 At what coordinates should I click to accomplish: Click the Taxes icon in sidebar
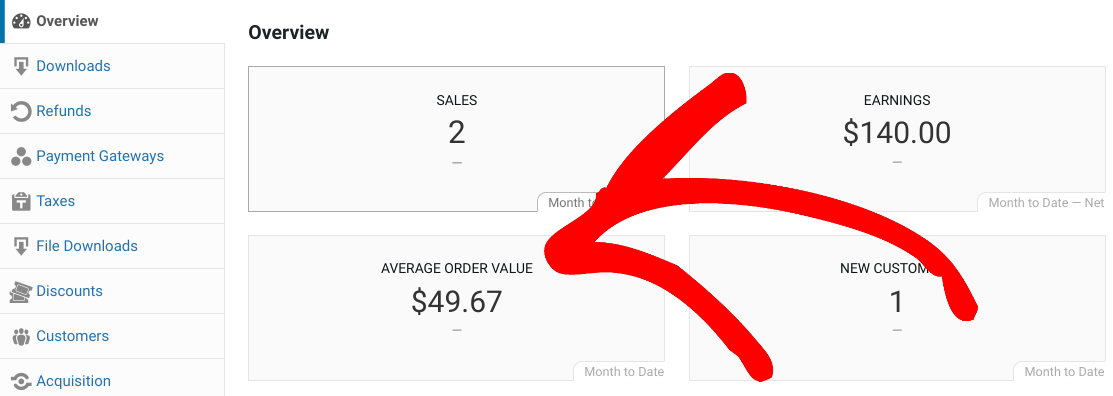point(21,202)
